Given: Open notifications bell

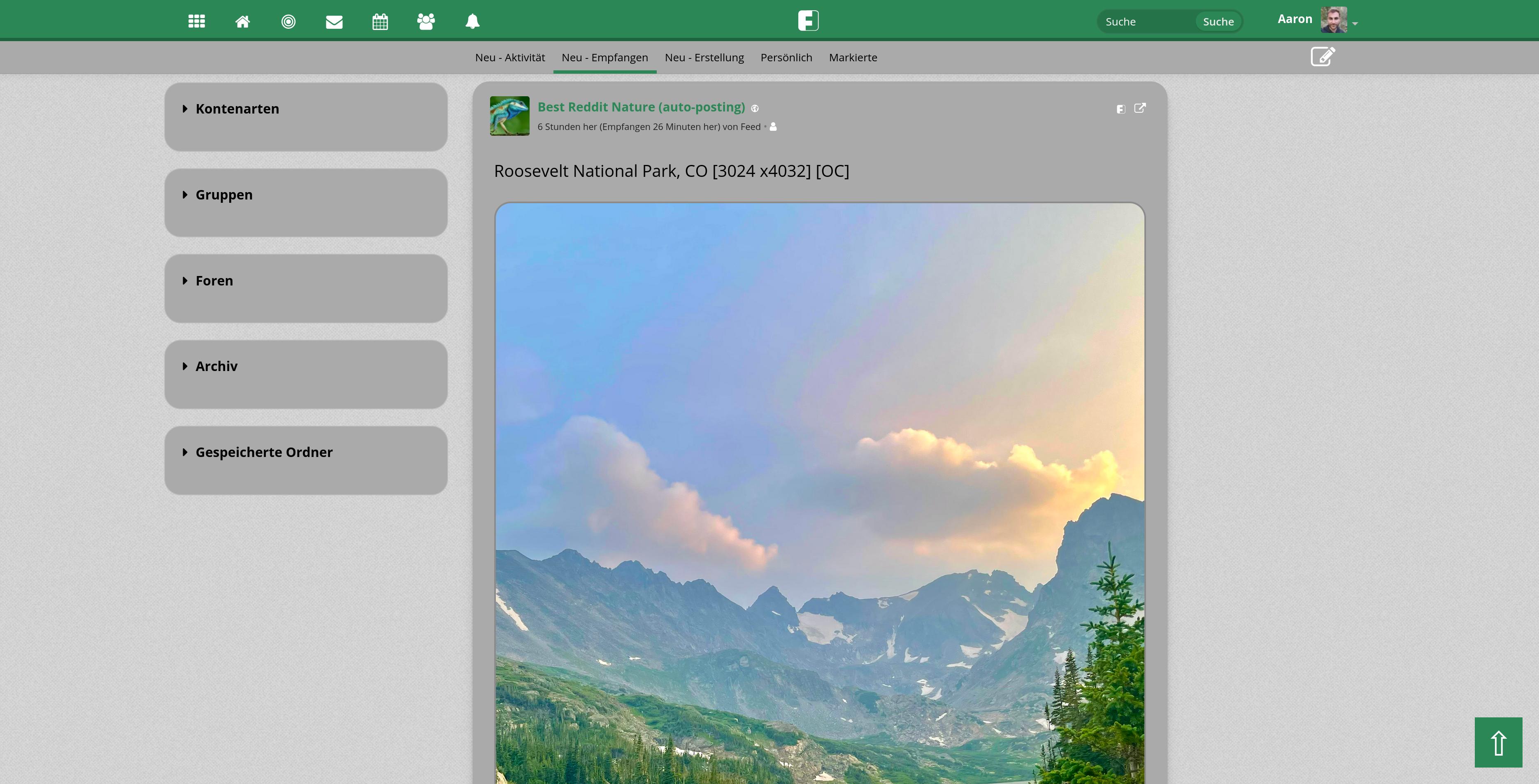Looking at the screenshot, I should 472,21.
